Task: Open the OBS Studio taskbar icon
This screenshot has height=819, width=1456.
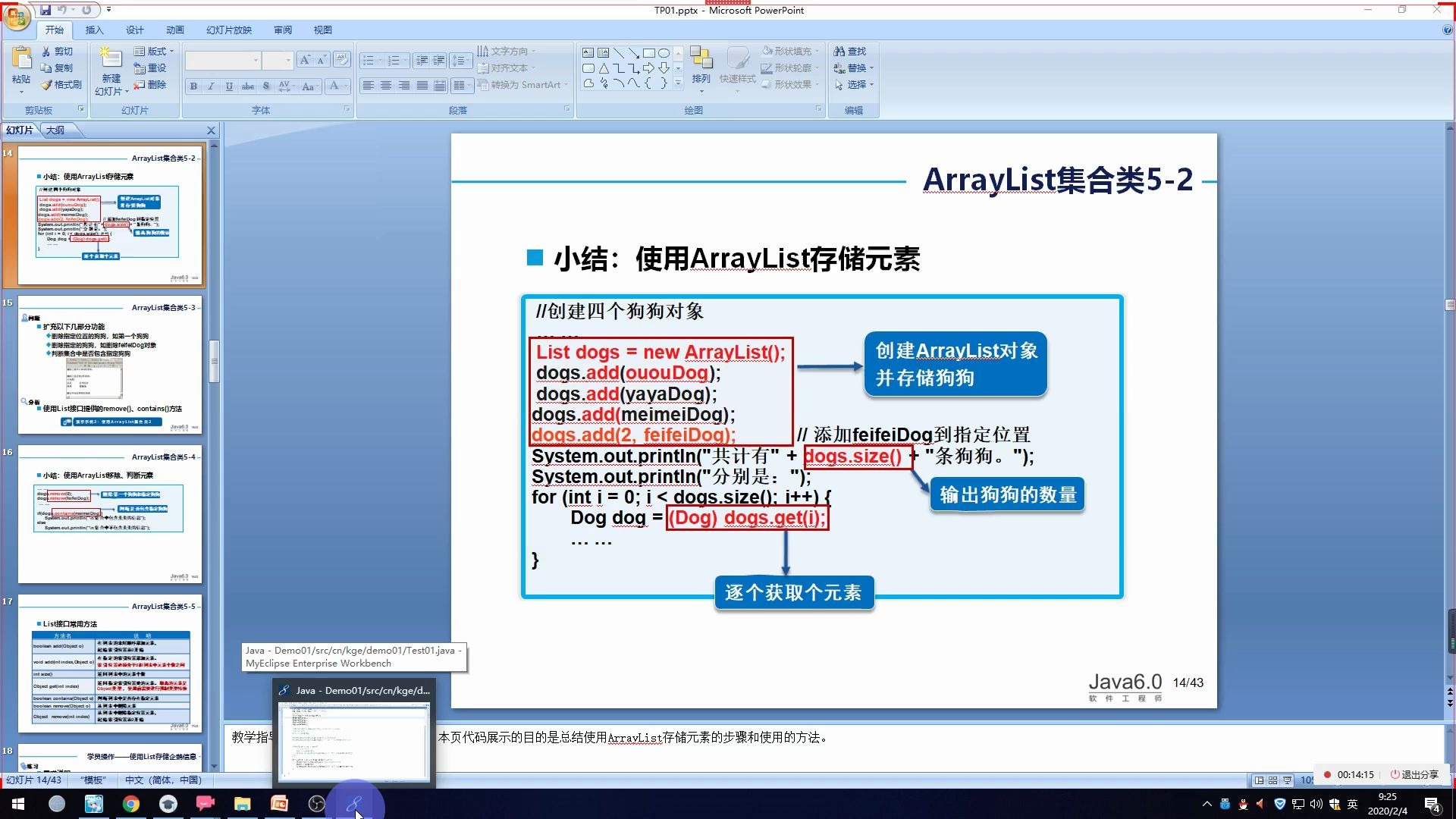Action: 316,804
